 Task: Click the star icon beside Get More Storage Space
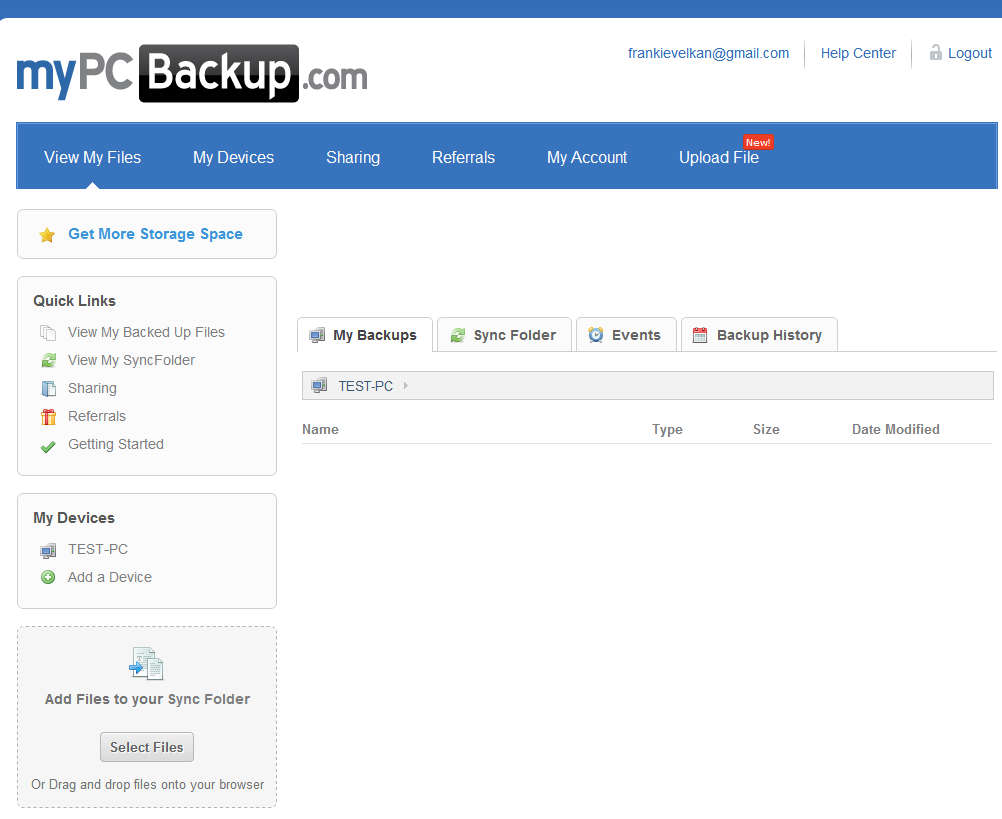pyautogui.click(x=47, y=233)
